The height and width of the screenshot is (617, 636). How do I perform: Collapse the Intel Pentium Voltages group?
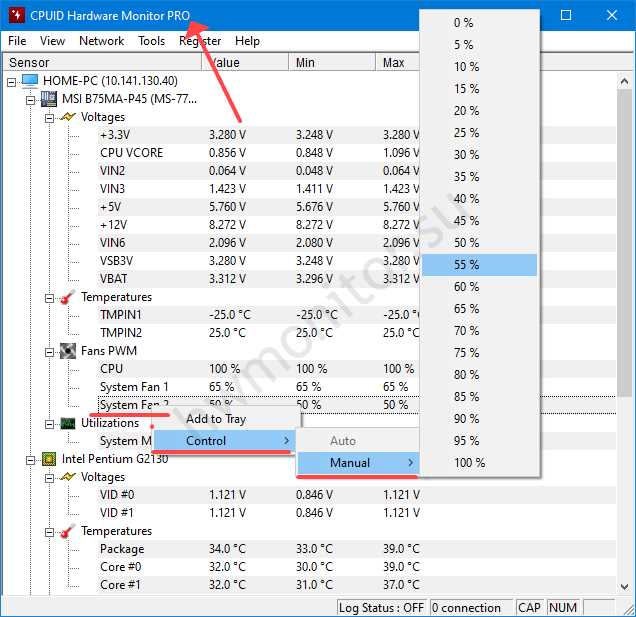point(49,478)
